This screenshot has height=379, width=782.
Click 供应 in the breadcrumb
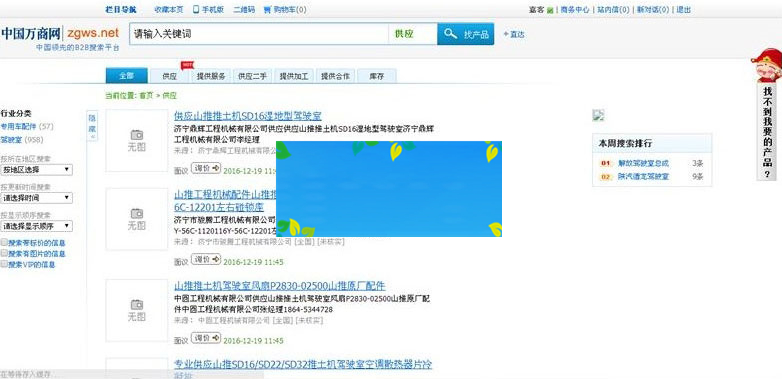point(170,96)
